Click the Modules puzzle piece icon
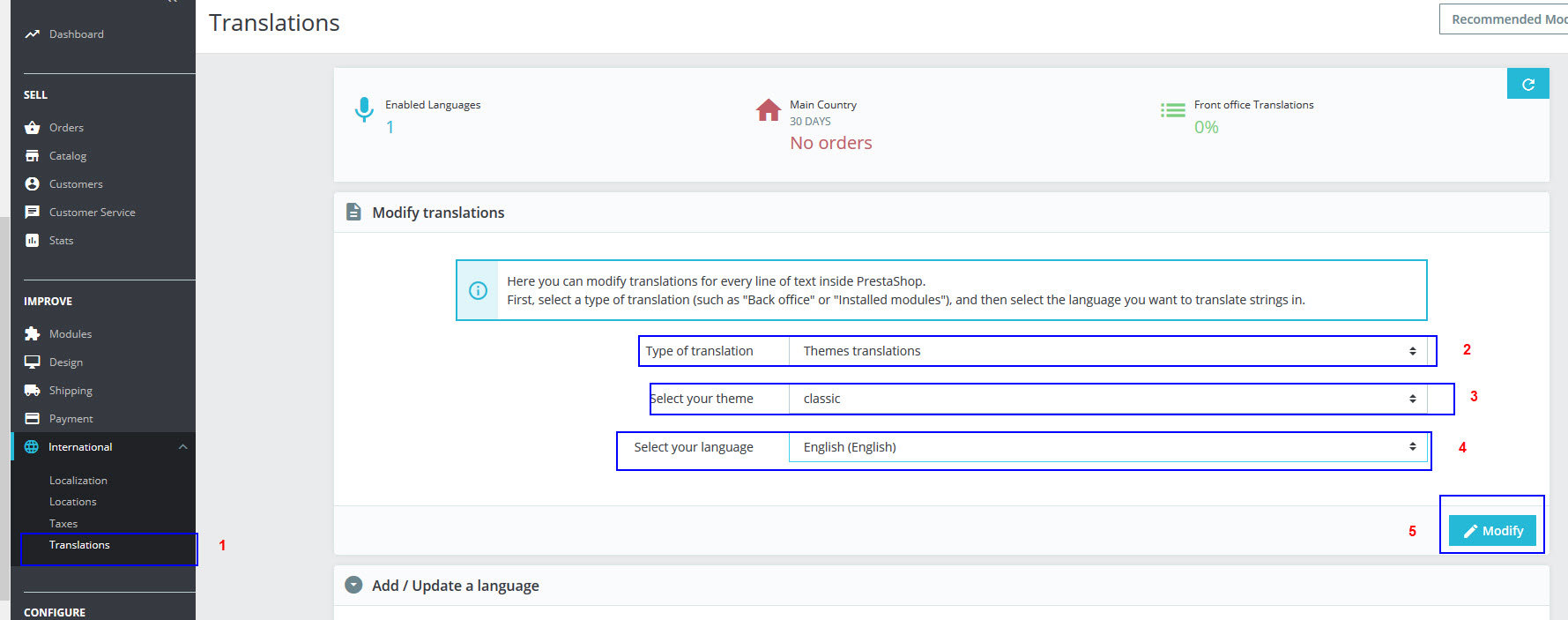 (33, 334)
